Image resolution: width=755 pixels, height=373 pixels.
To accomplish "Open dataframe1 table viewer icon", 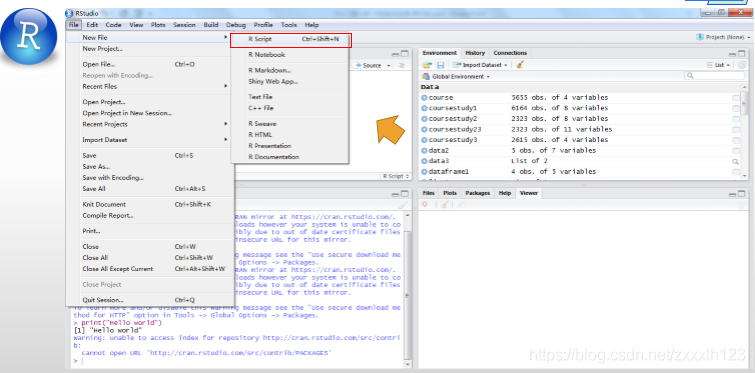I will (736, 172).
